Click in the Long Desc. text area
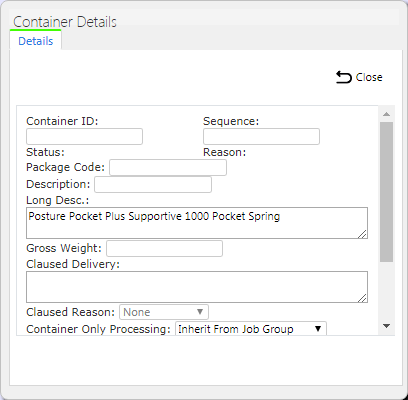 click(197, 223)
